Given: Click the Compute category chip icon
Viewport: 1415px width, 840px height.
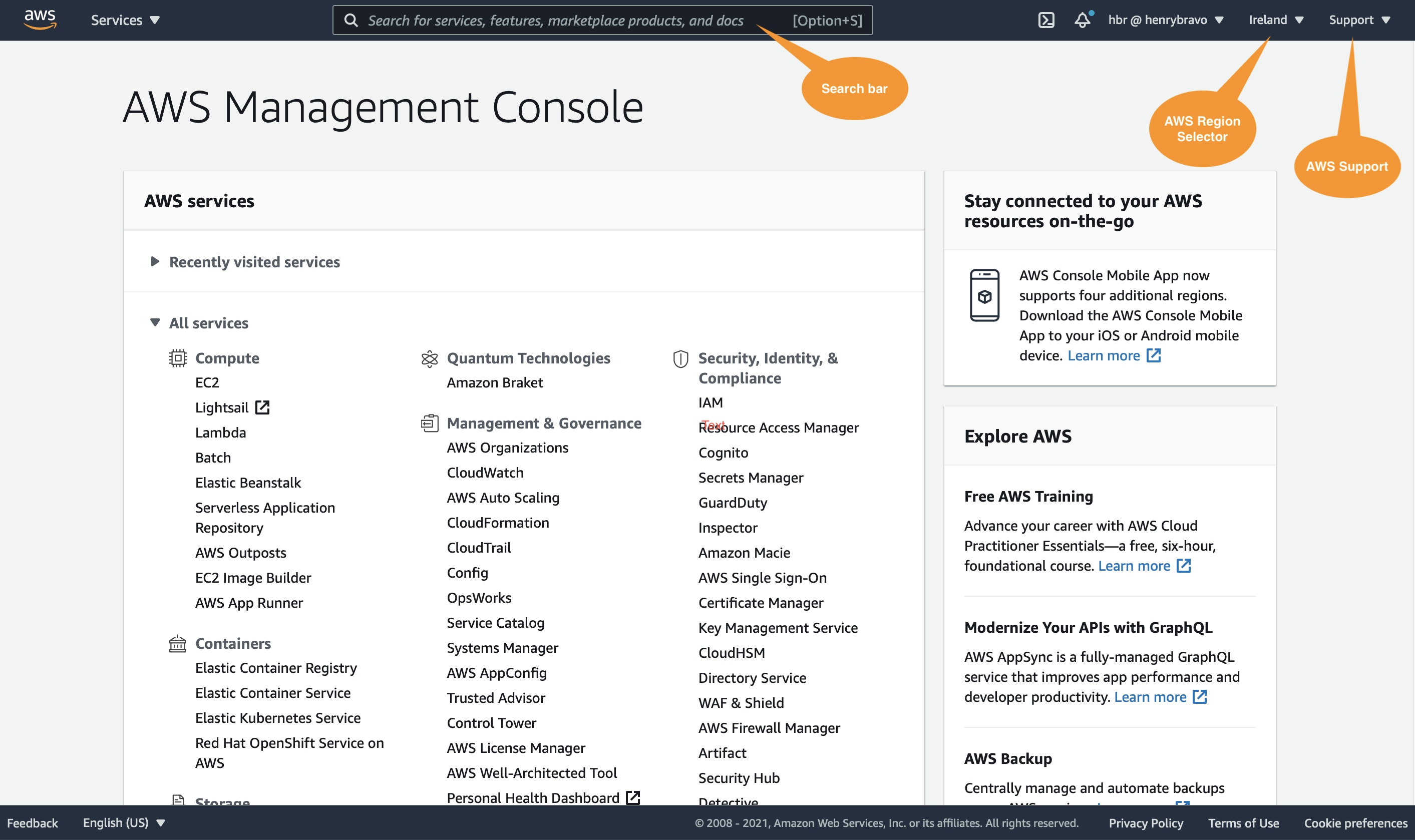Looking at the screenshot, I should 178,358.
